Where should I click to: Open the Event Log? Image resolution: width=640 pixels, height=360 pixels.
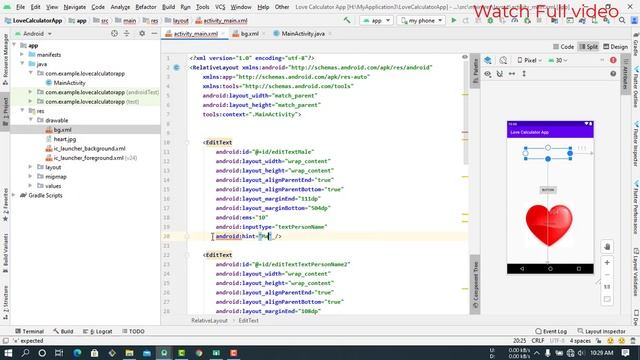(x=551, y=331)
